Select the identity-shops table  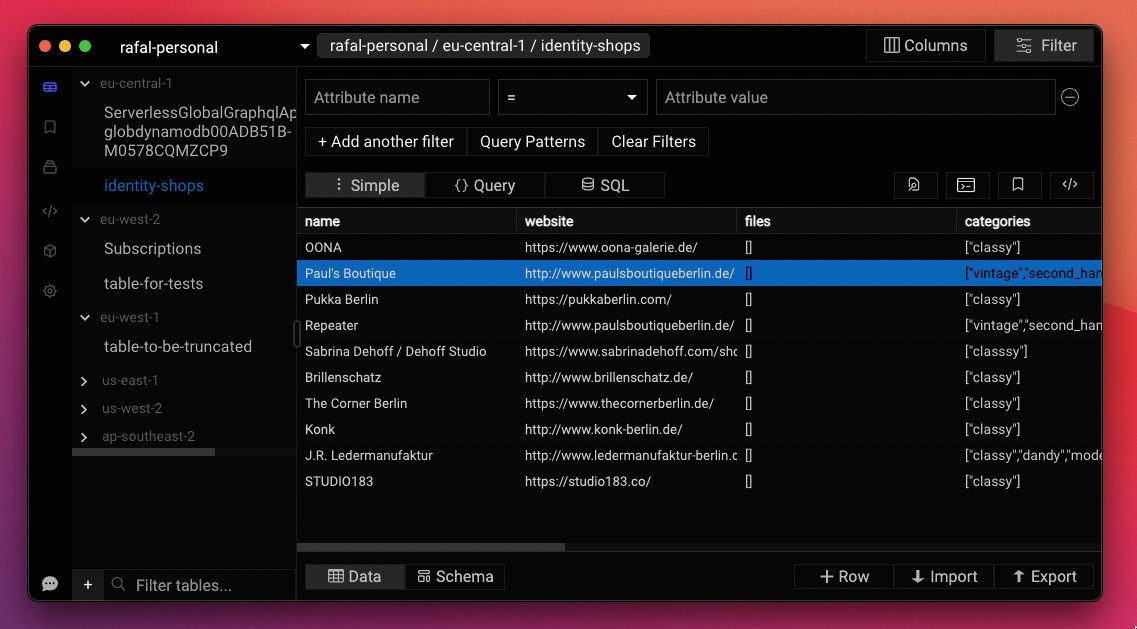pyautogui.click(x=154, y=186)
